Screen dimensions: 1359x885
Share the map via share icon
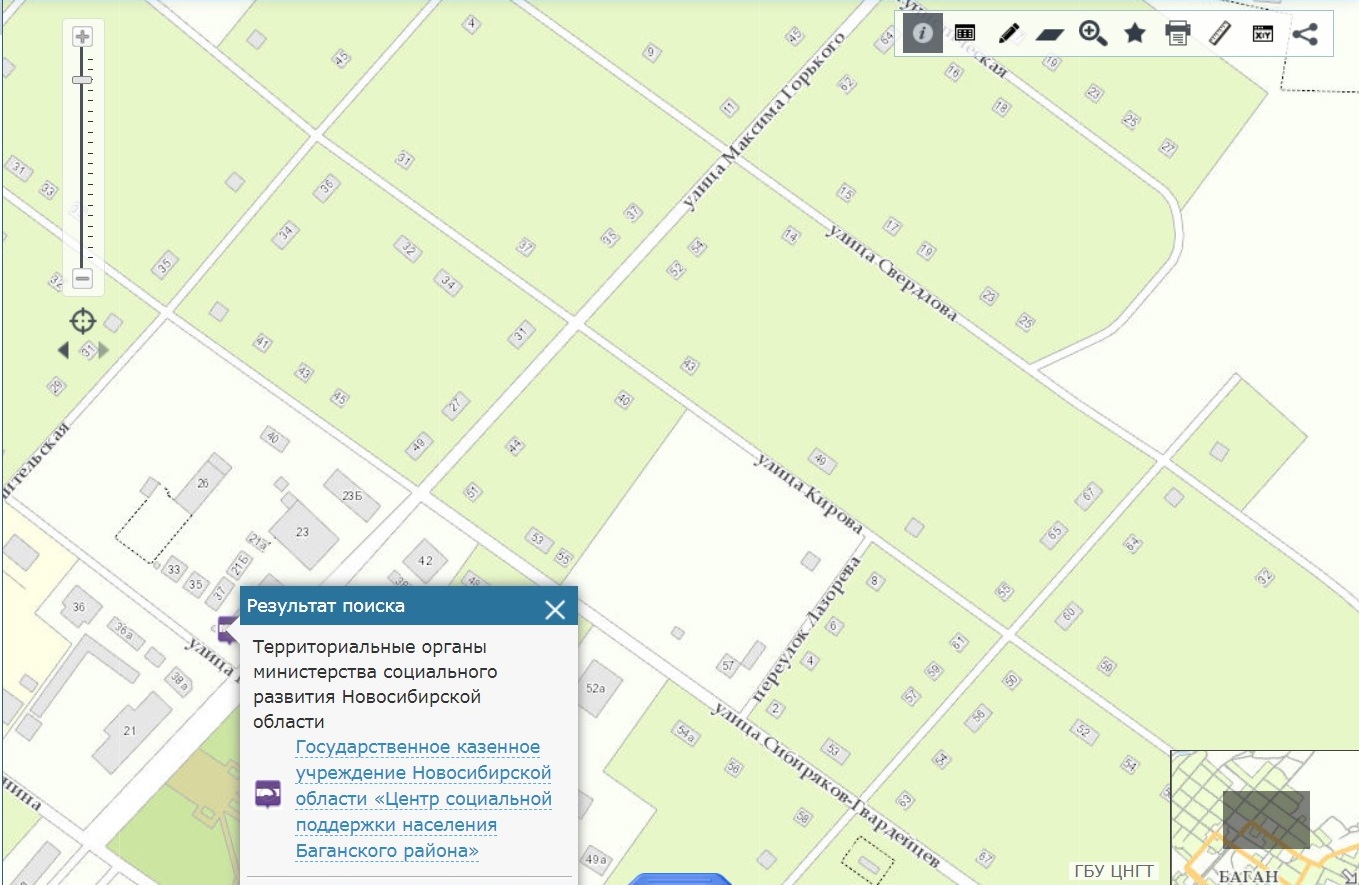(x=1305, y=33)
